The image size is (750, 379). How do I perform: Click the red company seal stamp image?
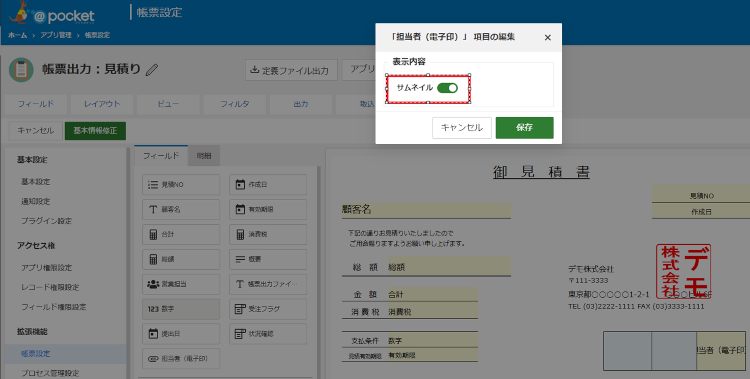tap(684, 271)
